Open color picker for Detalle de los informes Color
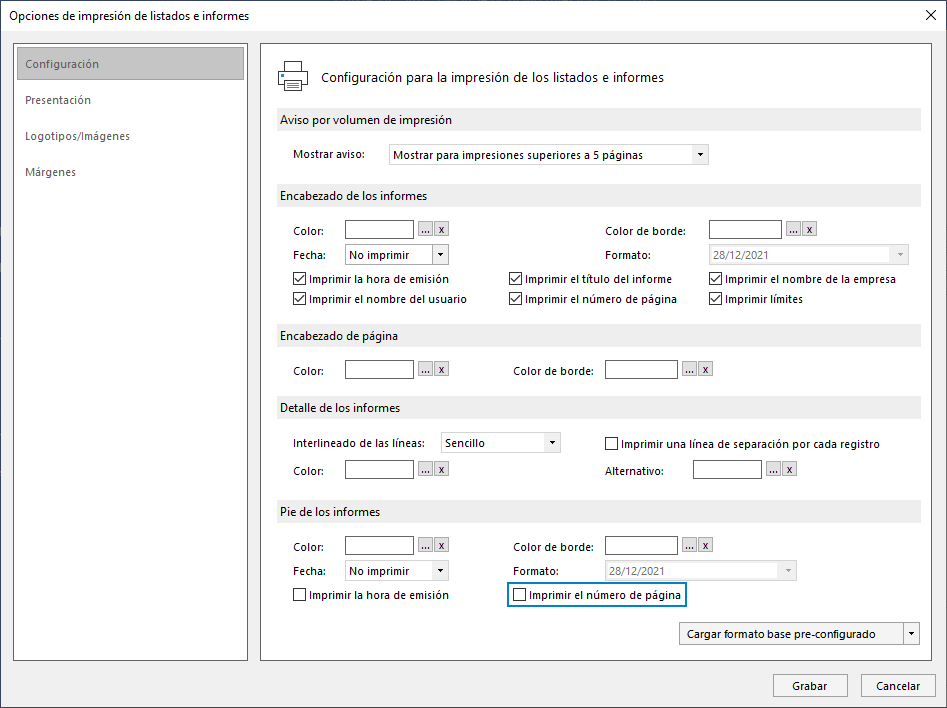Screen dimensions: 947x708 pos(425,469)
